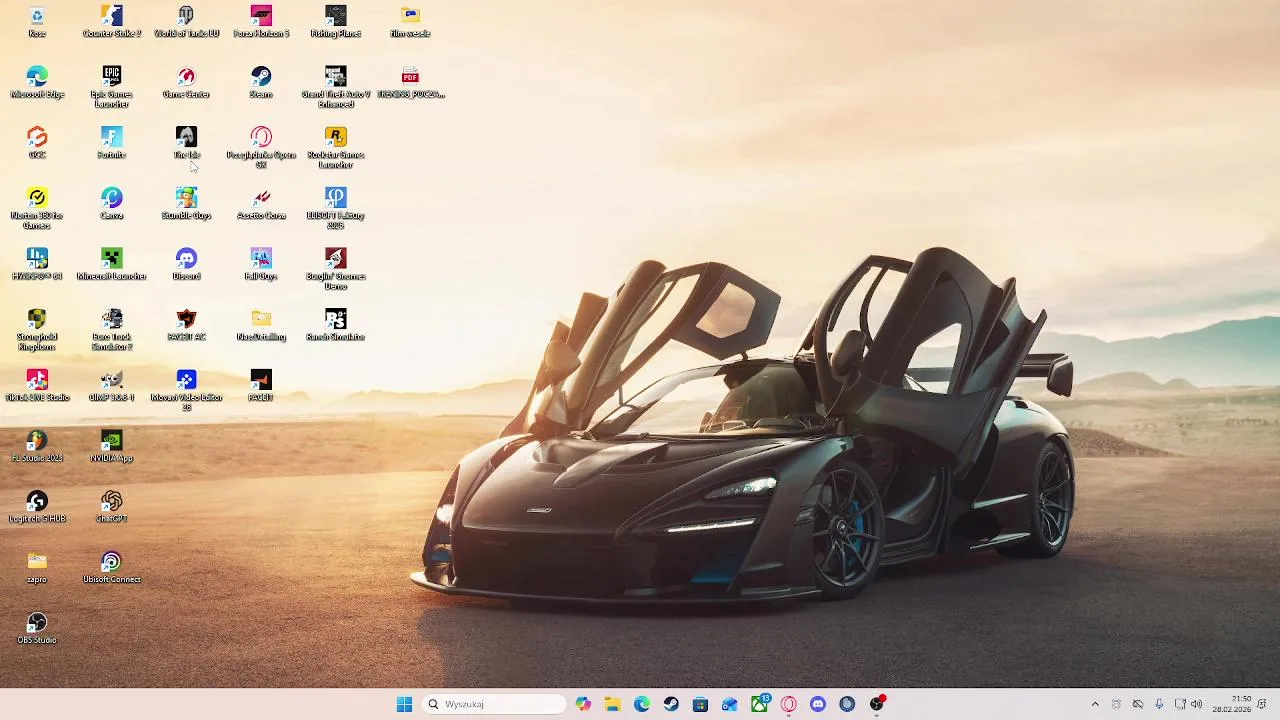
Task: Open the notification center icon
Action: [x=1262, y=704]
